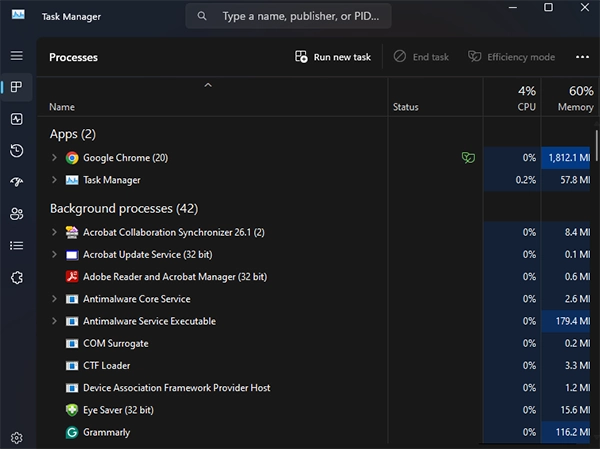Click Chrome's efficiency mode leaf icon
The height and width of the screenshot is (449, 600).
pyautogui.click(x=468, y=158)
